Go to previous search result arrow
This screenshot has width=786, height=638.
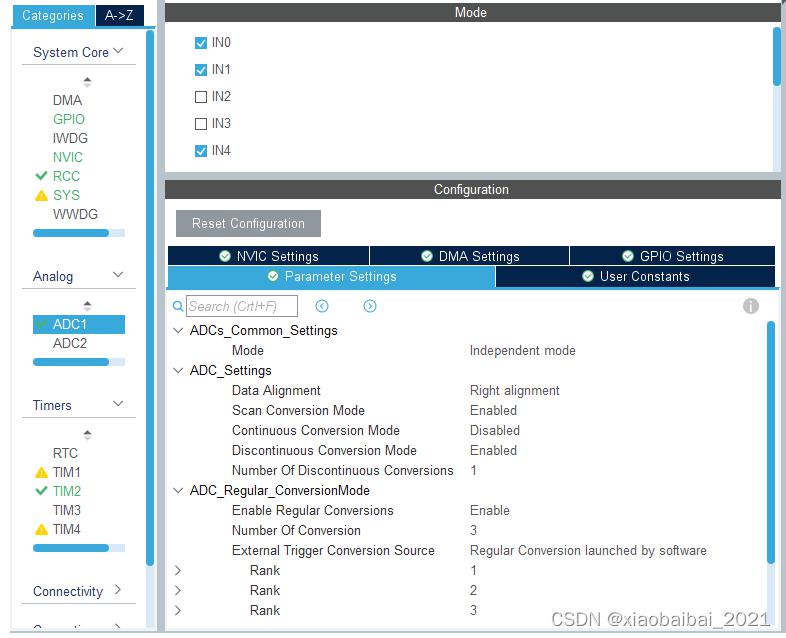(x=322, y=306)
